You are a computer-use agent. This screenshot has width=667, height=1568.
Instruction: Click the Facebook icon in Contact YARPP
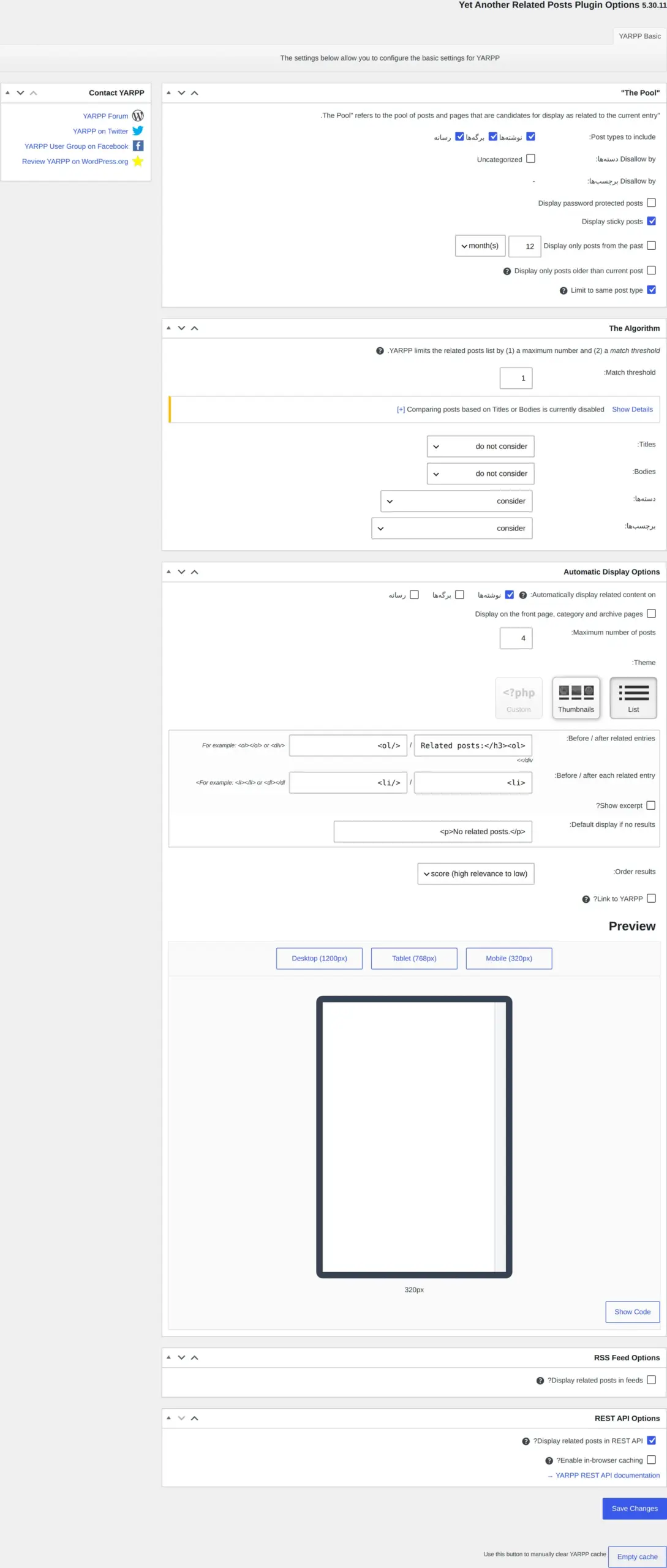[x=138, y=146]
